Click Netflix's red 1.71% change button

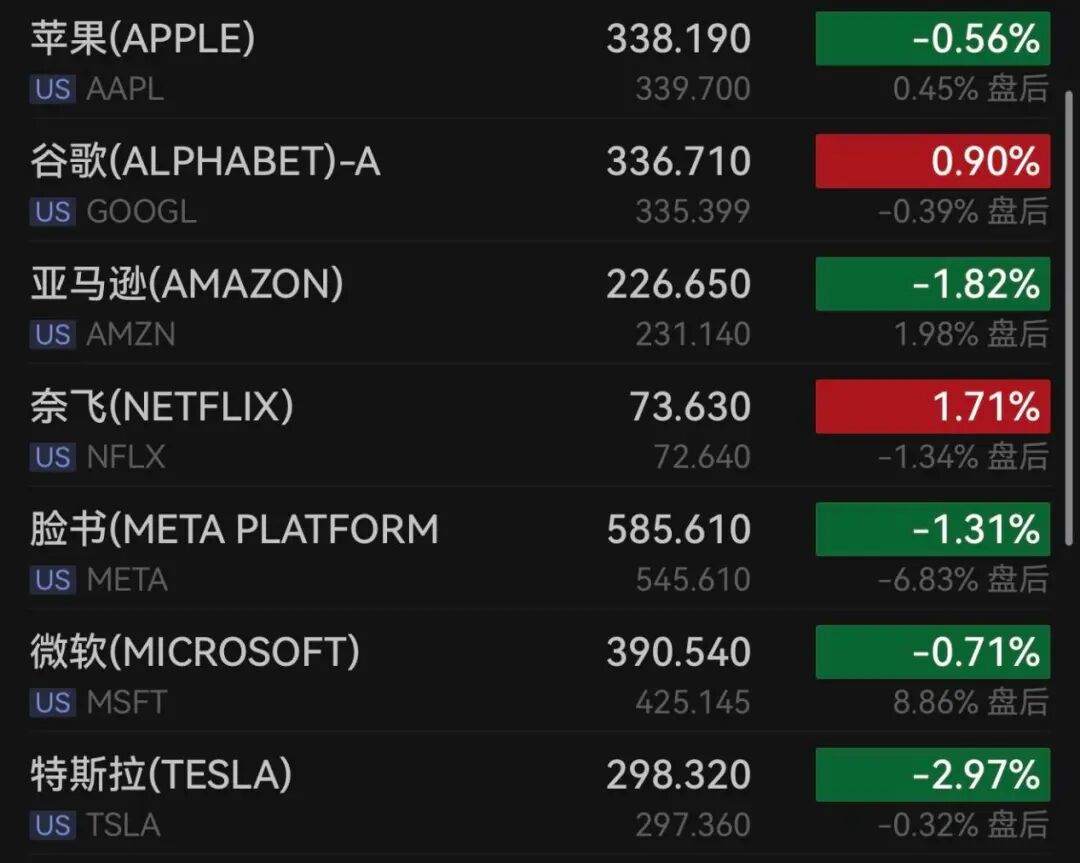click(933, 406)
